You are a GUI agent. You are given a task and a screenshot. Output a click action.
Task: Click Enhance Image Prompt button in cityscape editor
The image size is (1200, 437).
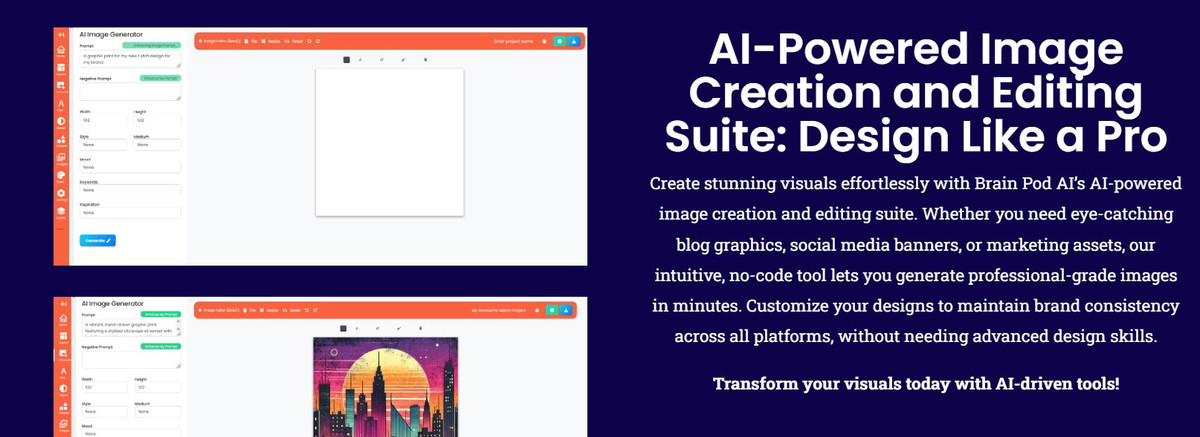click(160, 314)
